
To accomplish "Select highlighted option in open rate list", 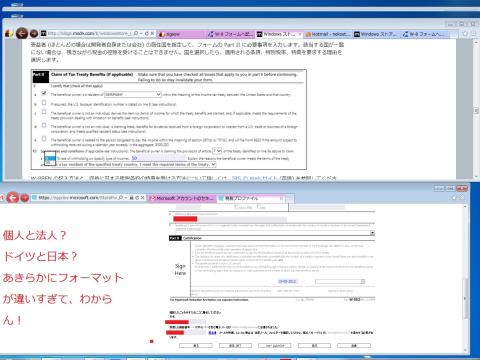I will coord(50,158).
